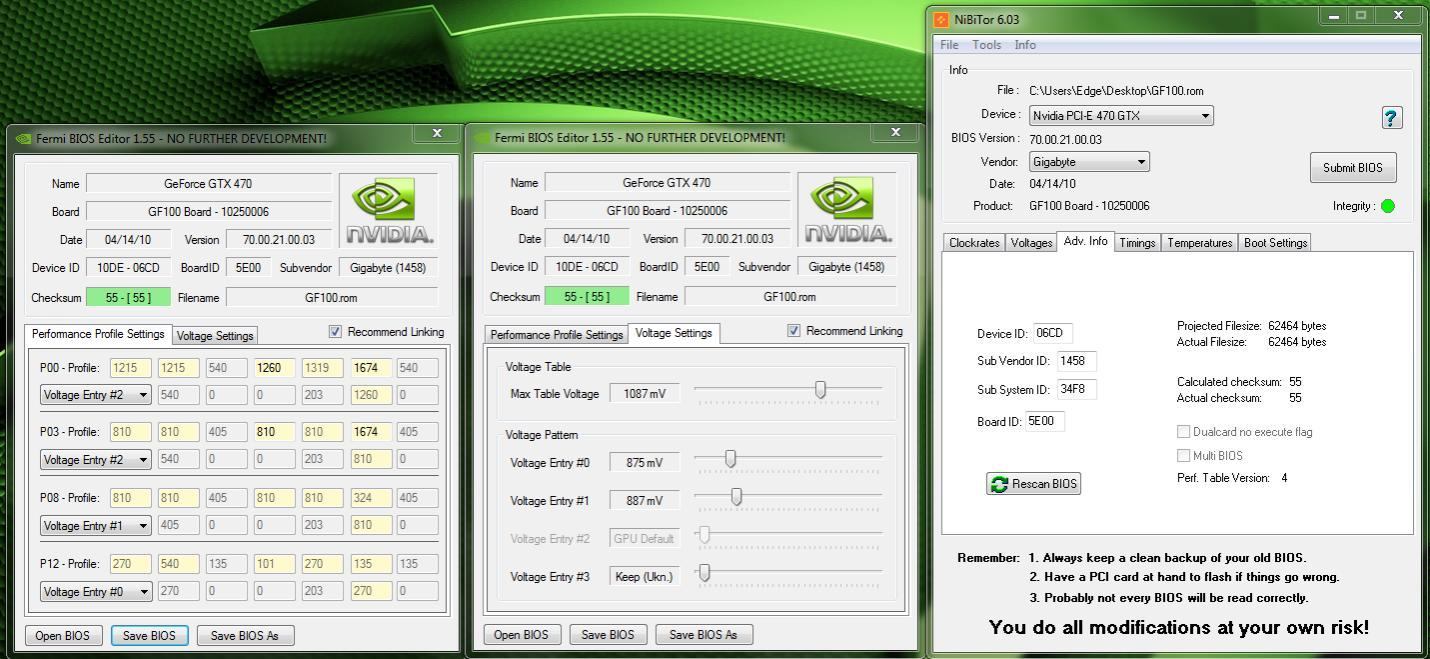The height and width of the screenshot is (659, 1430).
Task: Click the NiBiTor app icon in title bar
Action: (x=941, y=19)
